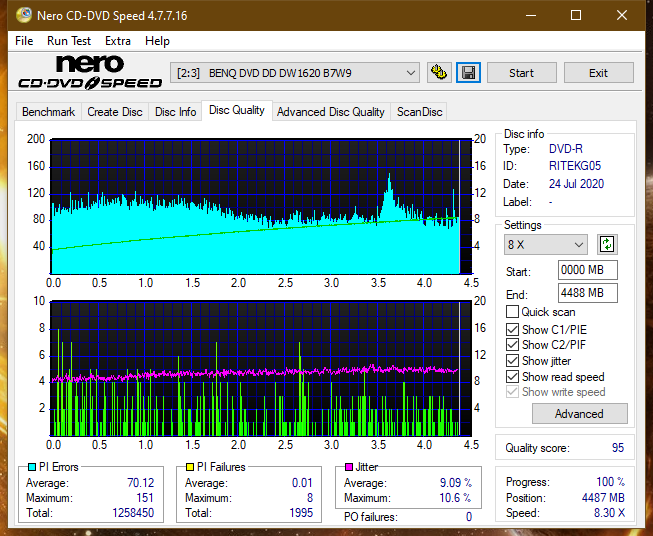Switch to the Advanced Disc Quality tab
The width and height of the screenshot is (653, 536).
click(331, 112)
